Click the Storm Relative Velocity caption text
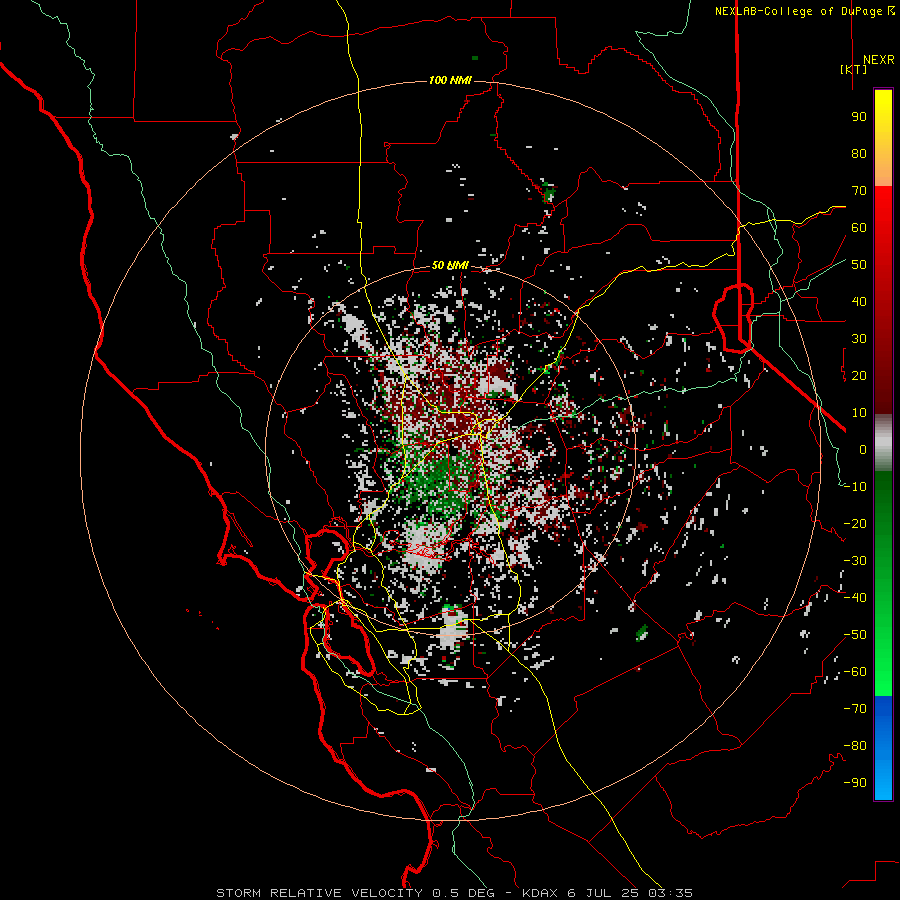 [x=454, y=893]
